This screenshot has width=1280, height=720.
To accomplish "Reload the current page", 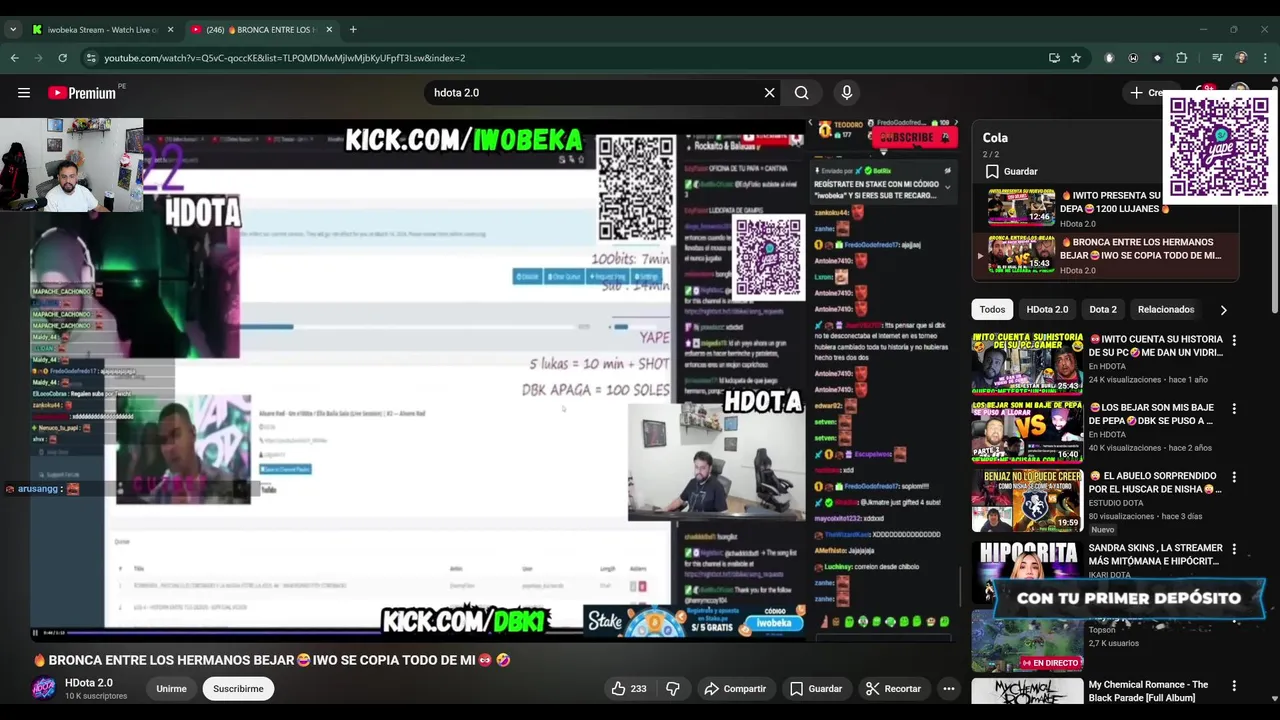I will [63, 58].
